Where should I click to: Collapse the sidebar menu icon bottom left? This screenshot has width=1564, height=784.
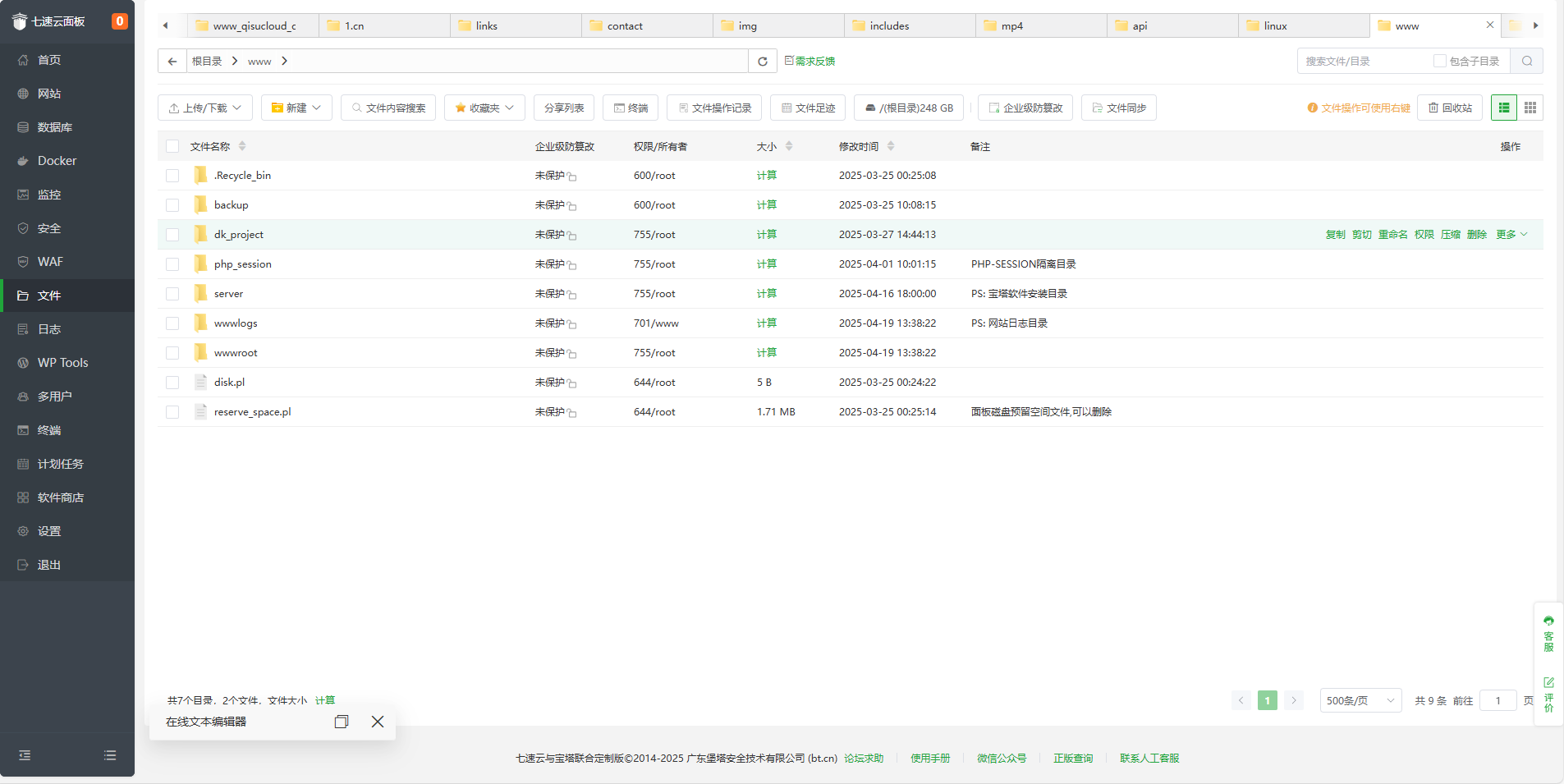click(x=25, y=755)
